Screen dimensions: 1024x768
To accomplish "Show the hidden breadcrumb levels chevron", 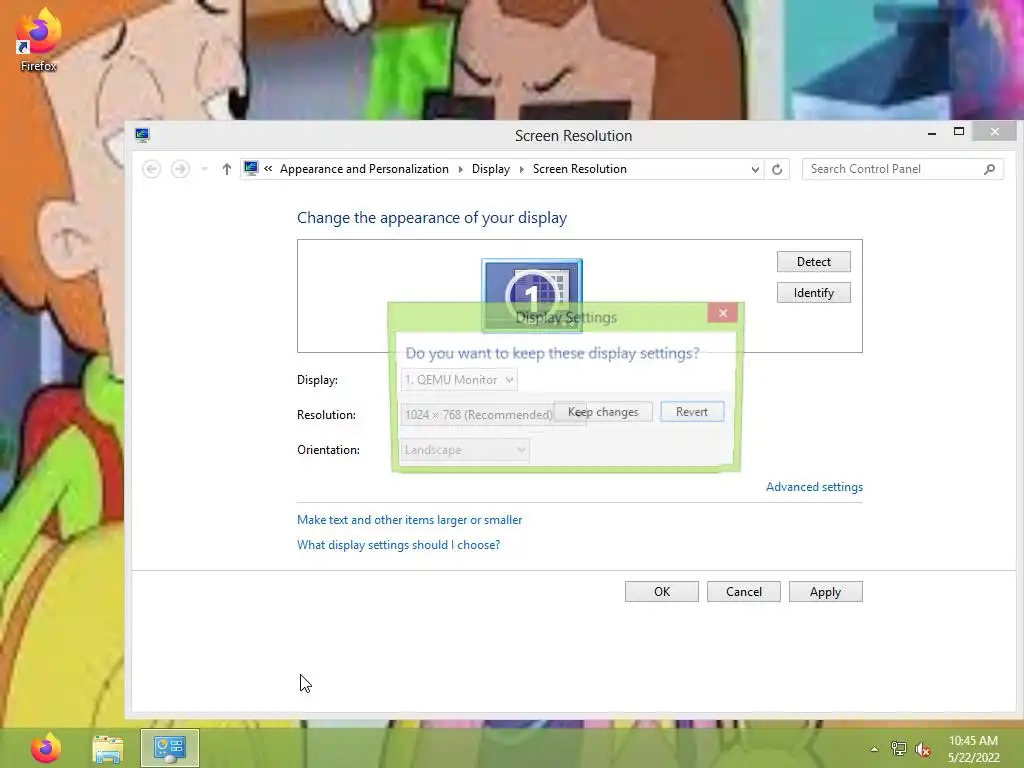I will pyautogui.click(x=268, y=169).
